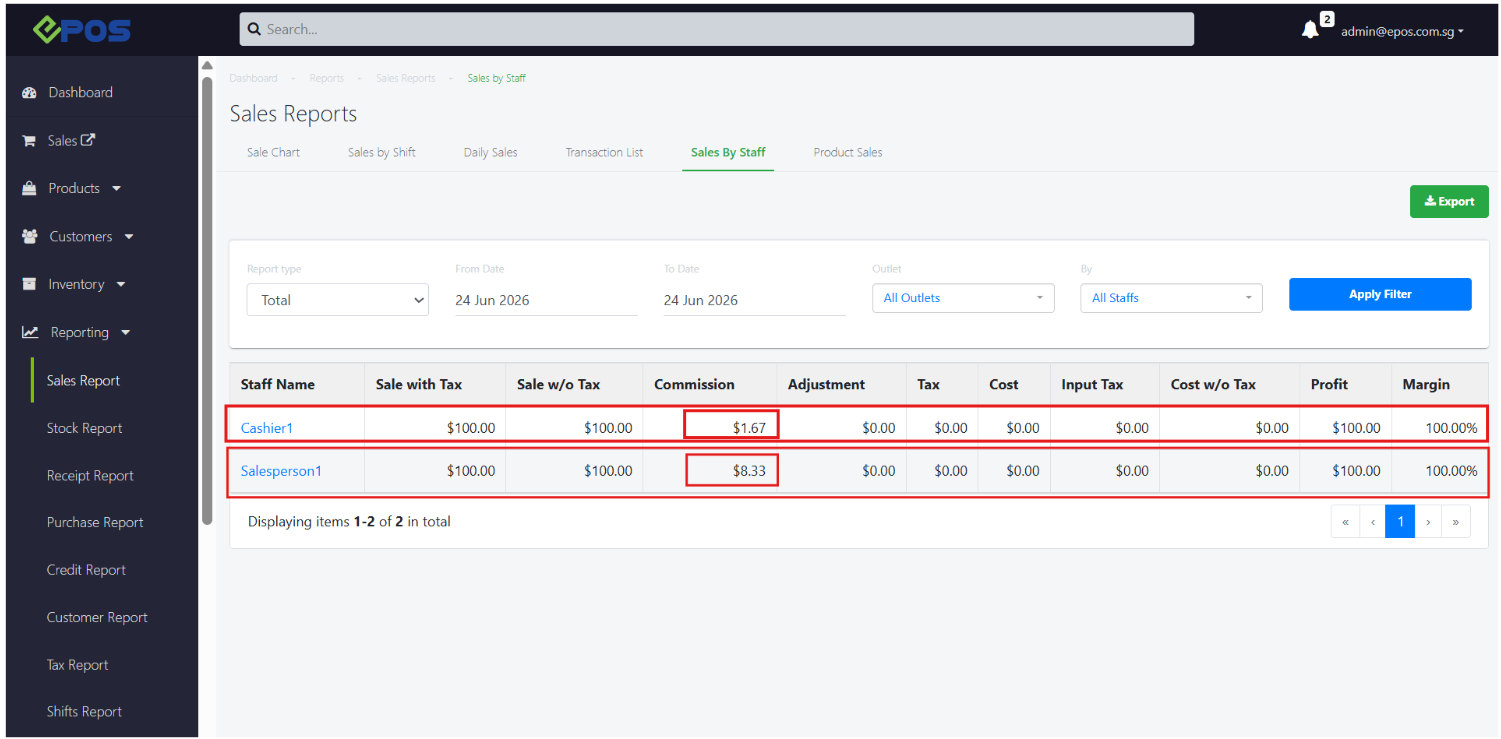Expand the Customers submenu
Viewport: 1501px width, 739px height.
(x=128, y=237)
